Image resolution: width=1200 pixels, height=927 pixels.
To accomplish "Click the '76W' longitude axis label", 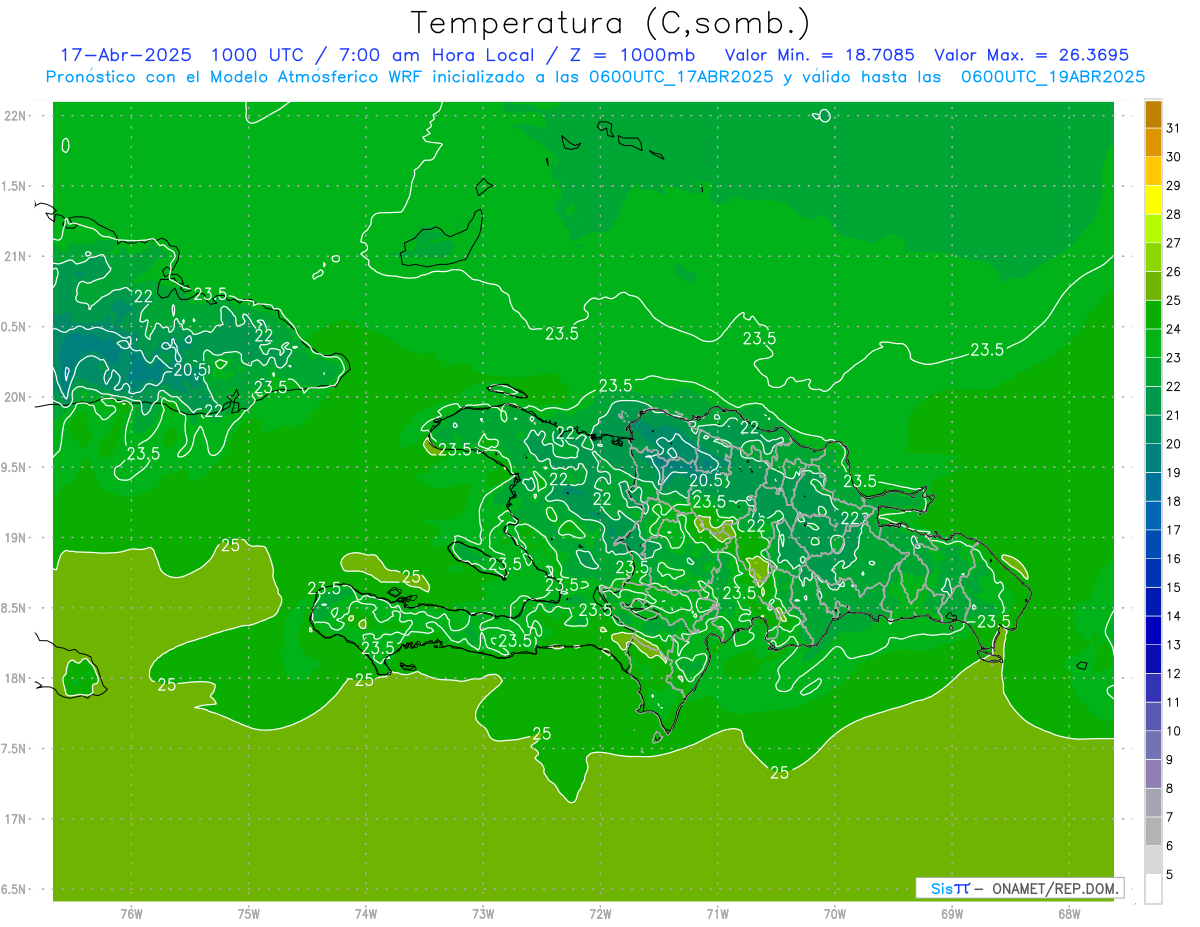I will click(131, 913).
